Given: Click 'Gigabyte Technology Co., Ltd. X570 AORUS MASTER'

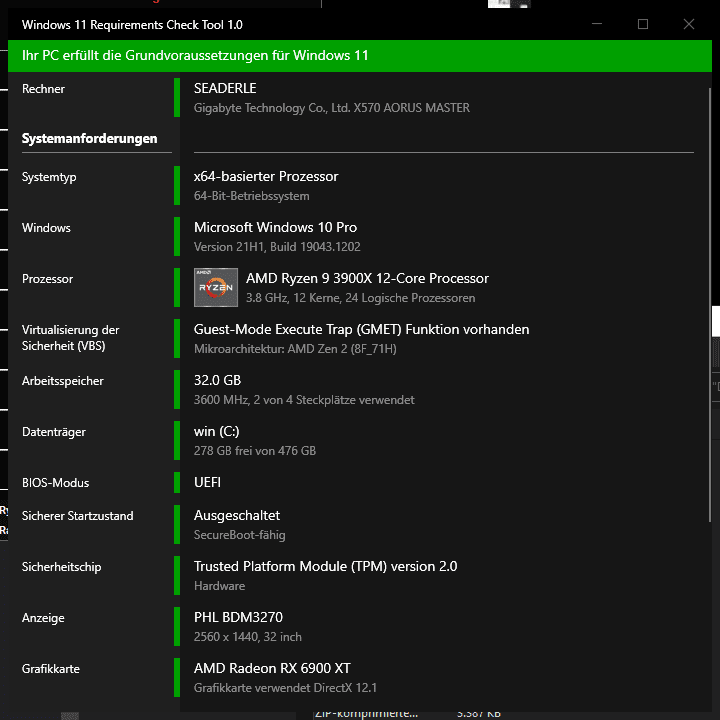Looking at the screenshot, I should [x=332, y=108].
